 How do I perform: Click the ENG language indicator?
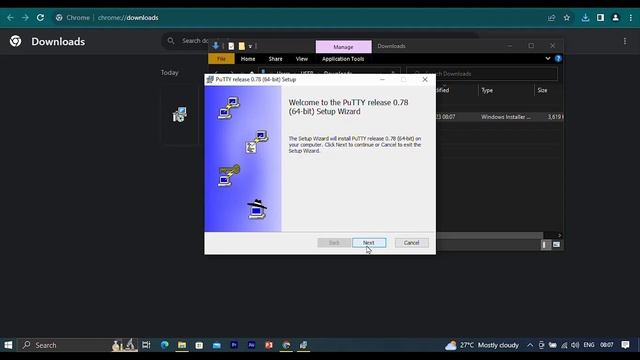[x=589, y=345]
